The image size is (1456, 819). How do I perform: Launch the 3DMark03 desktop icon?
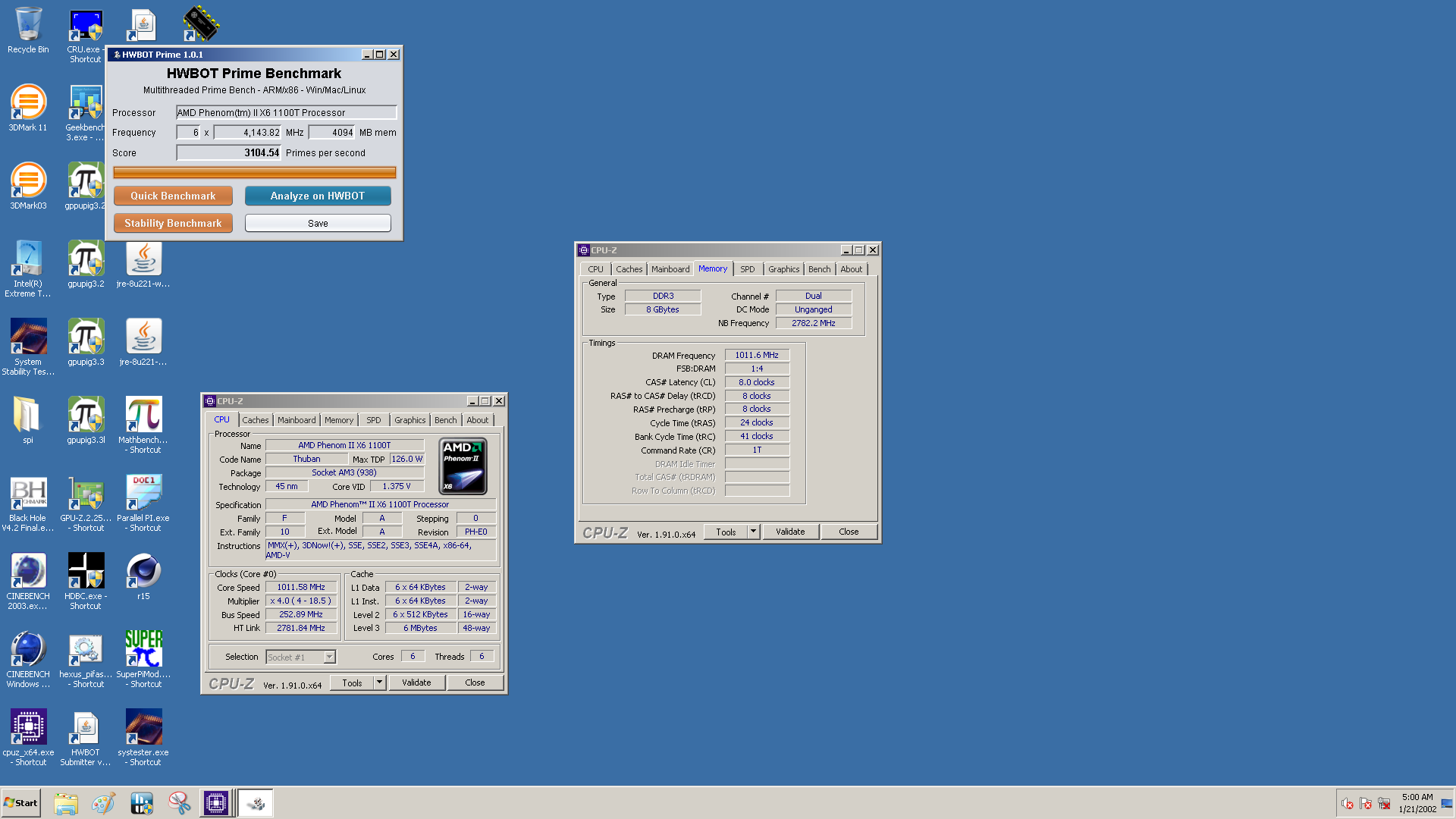[x=28, y=186]
